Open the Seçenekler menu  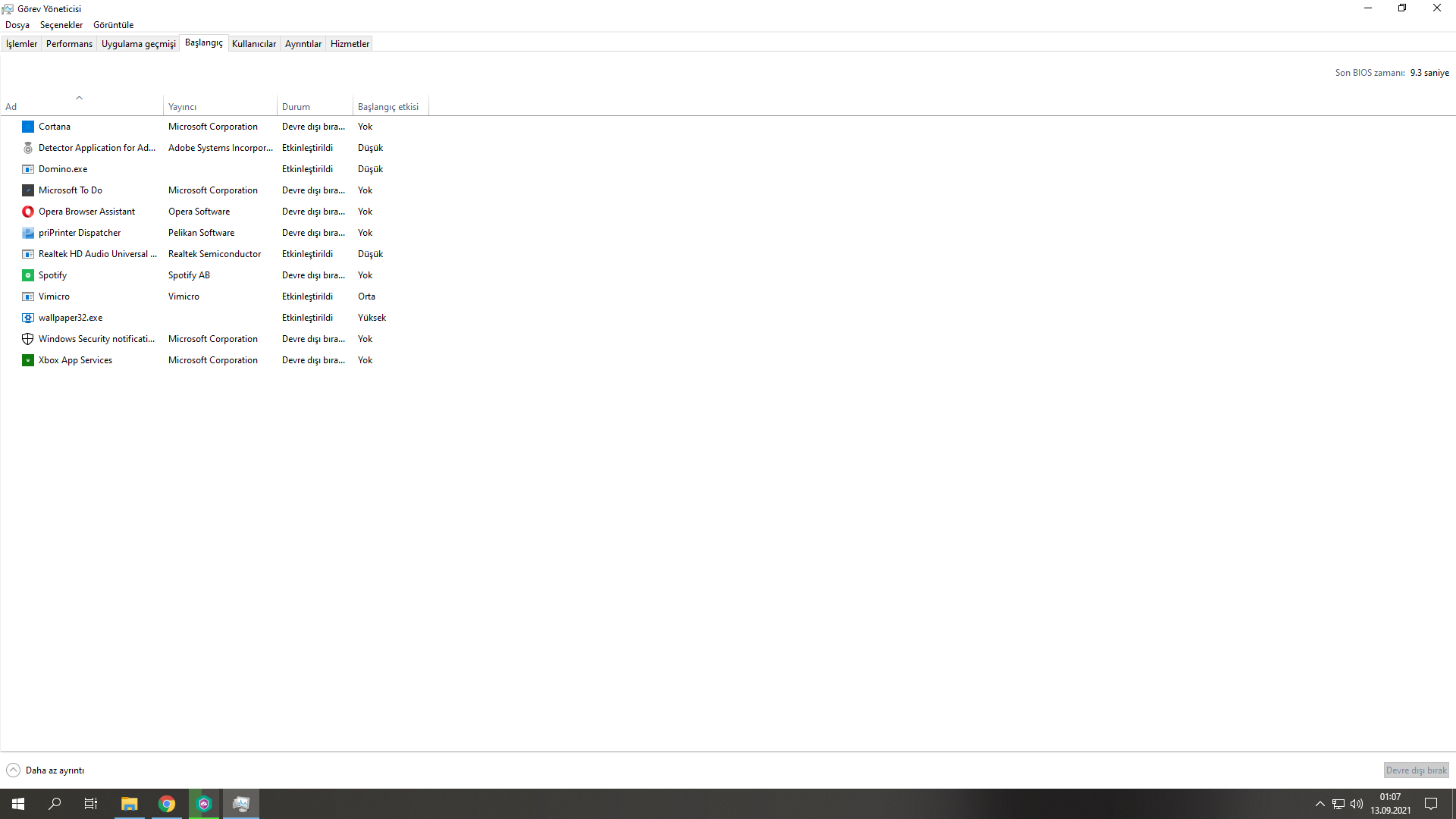61,25
